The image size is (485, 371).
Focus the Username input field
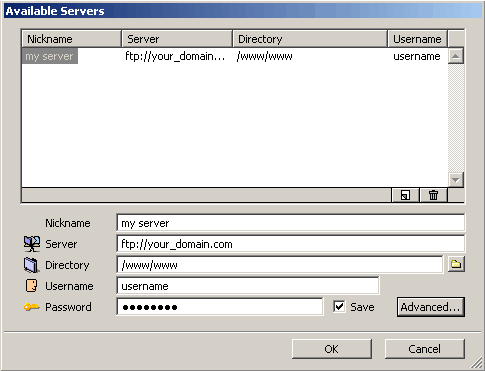tap(248, 286)
